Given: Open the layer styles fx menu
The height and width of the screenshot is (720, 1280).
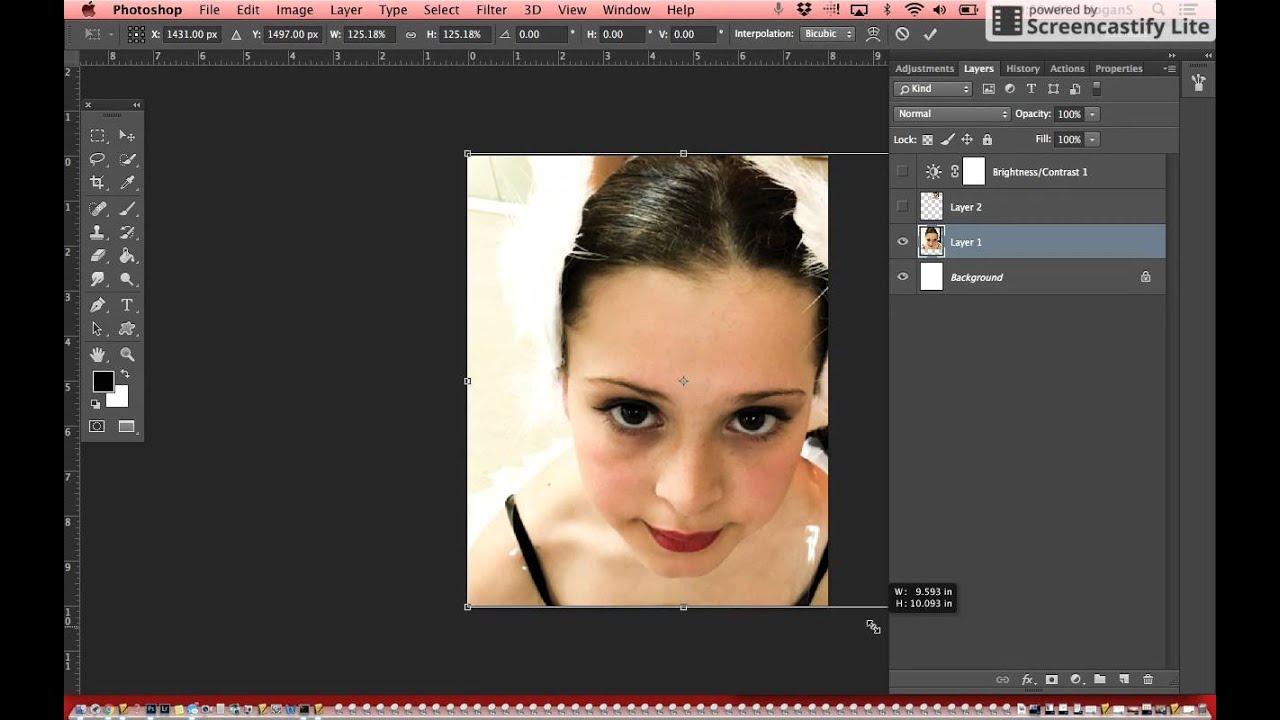Looking at the screenshot, I should click(1027, 680).
